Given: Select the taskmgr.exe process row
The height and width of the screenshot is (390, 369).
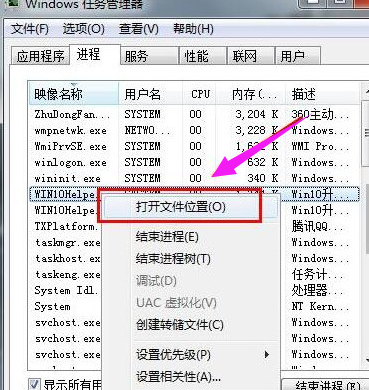Looking at the screenshot, I should click(67, 243).
